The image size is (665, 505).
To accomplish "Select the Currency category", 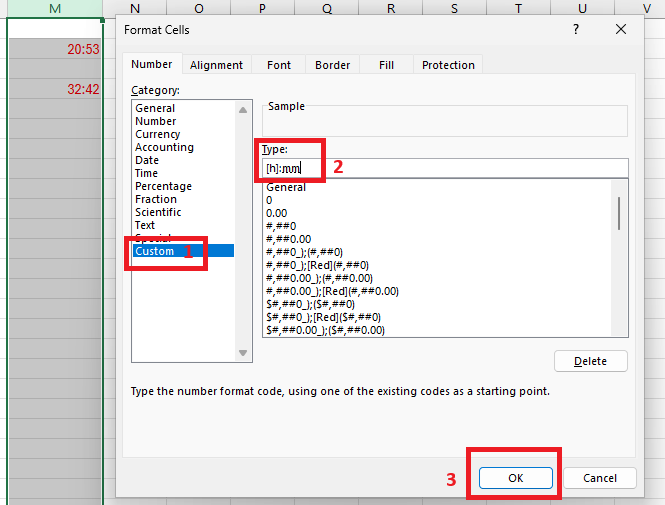I will click(183, 134).
